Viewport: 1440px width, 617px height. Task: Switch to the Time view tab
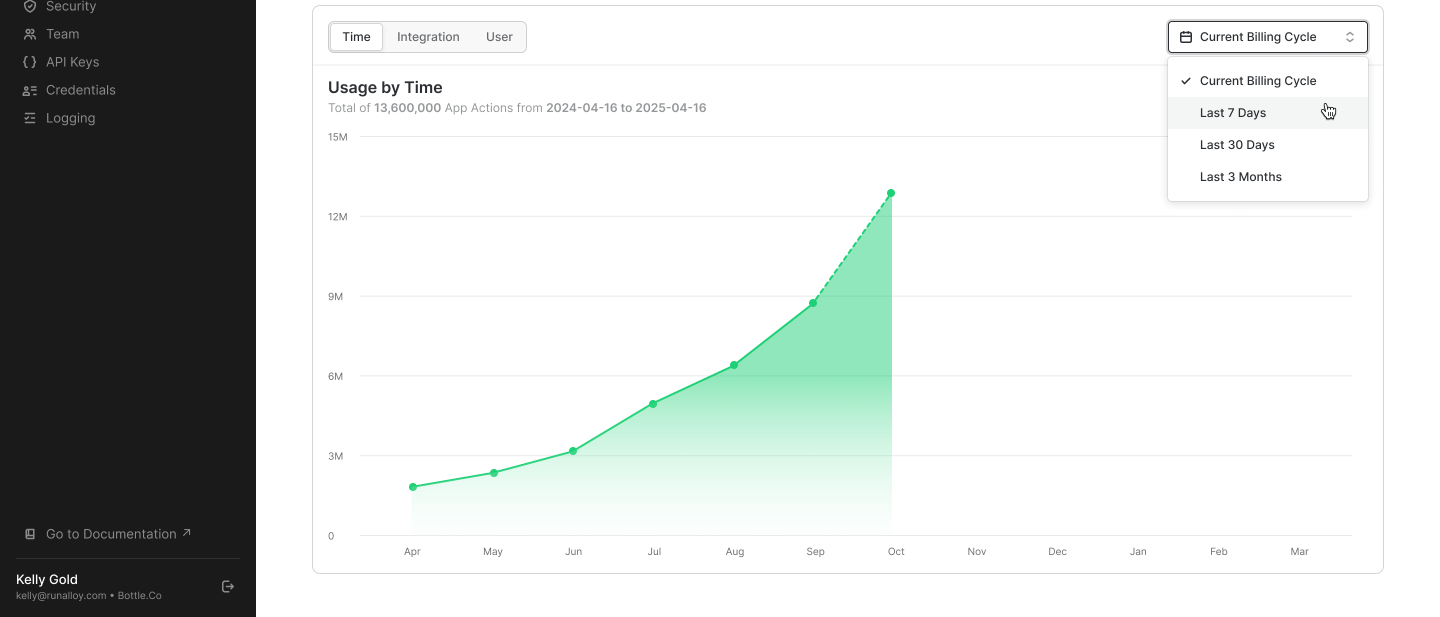pyautogui.click(x=356, y=37)
